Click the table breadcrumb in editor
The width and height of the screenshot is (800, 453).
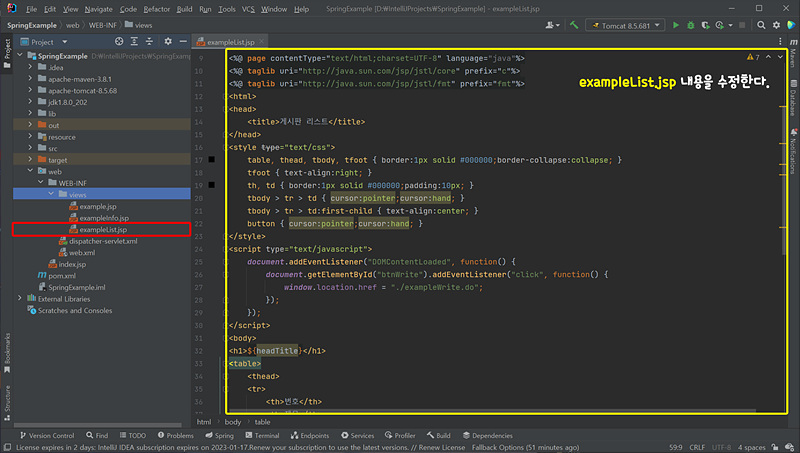tap(262, 422)
